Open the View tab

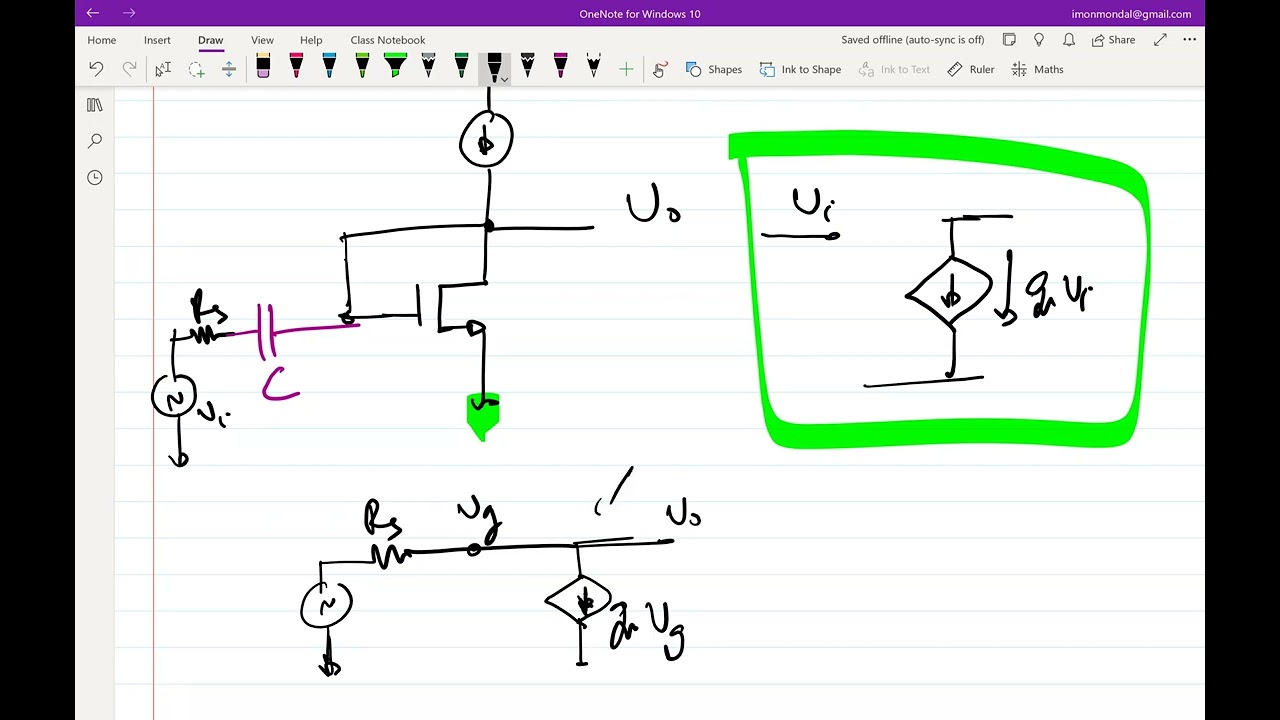(x=262, y=40)
